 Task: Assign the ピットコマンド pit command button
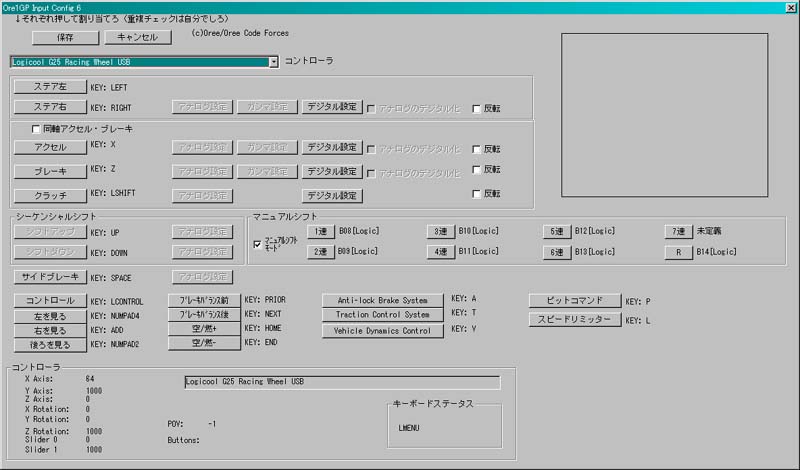click(x=575, y=301)
